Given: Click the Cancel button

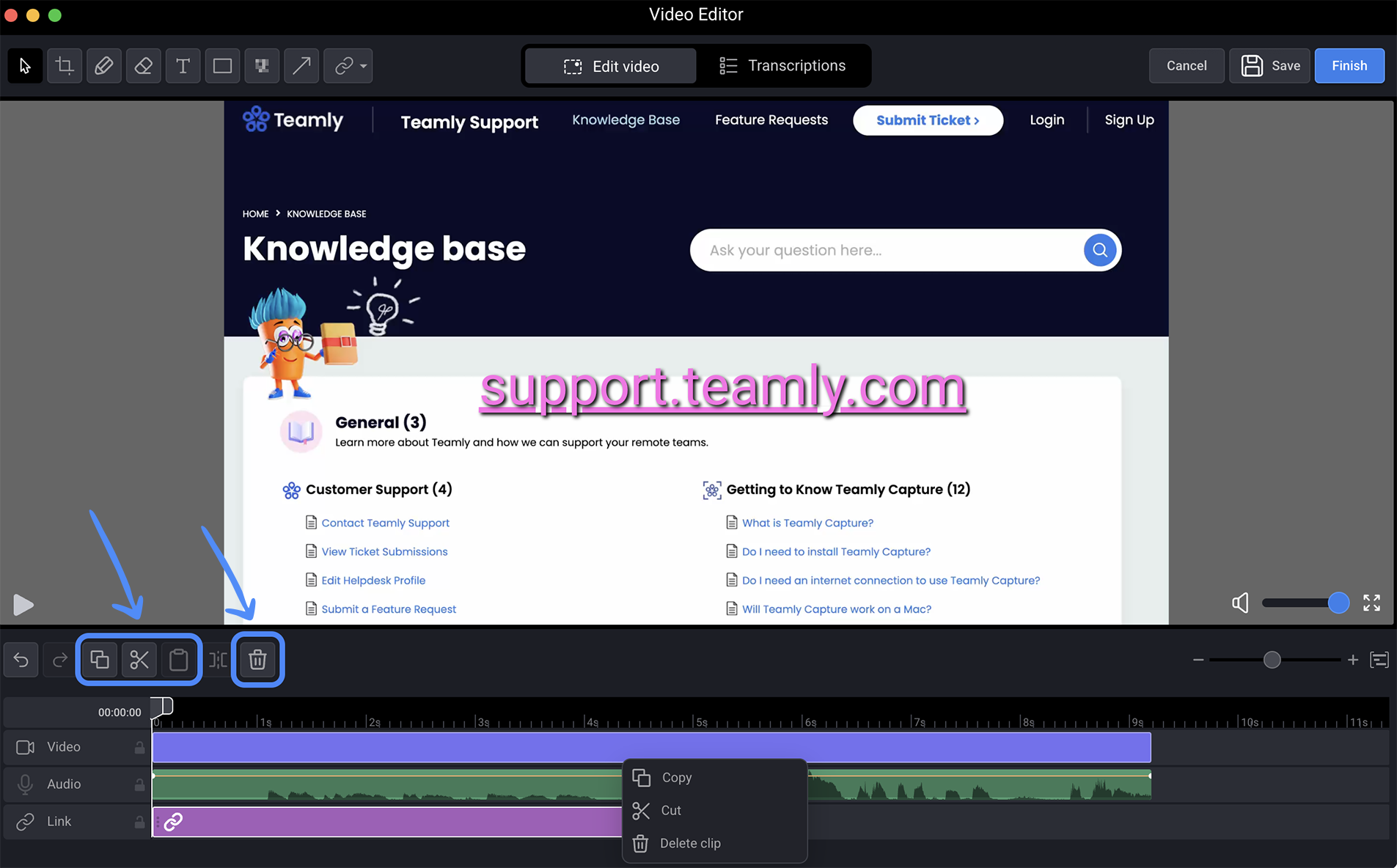Looking at the screenshot, I should pyautogui.click(x=1187, y=66).
